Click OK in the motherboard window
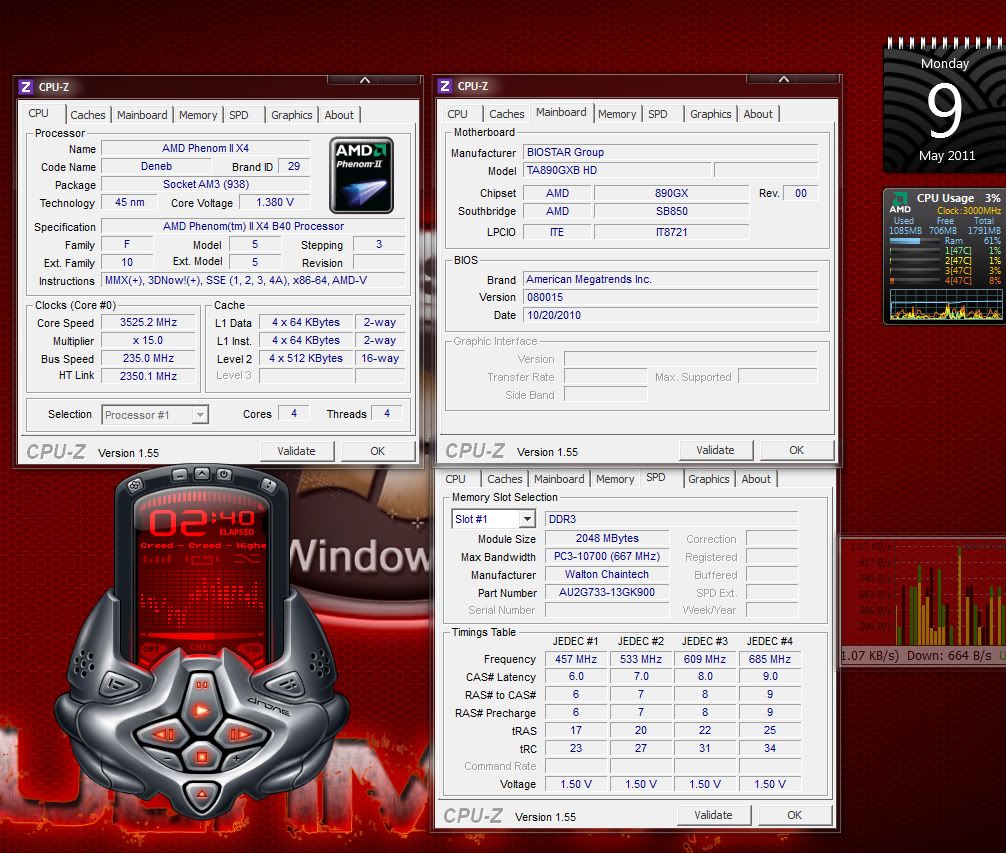Screen dimensions: 1006x853 [x=796, y=450]
